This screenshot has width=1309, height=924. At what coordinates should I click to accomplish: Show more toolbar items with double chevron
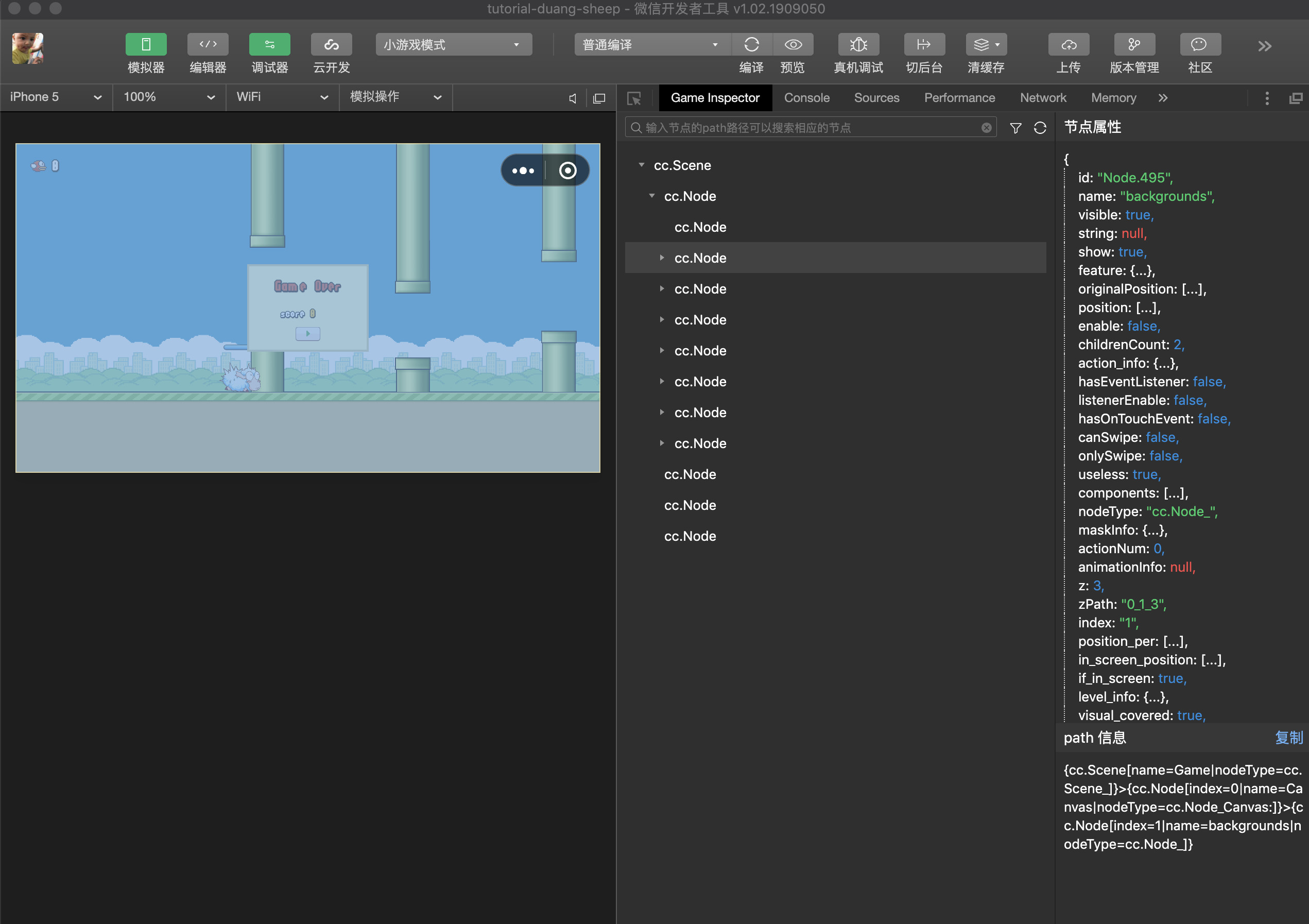(x=1265, y=46)
